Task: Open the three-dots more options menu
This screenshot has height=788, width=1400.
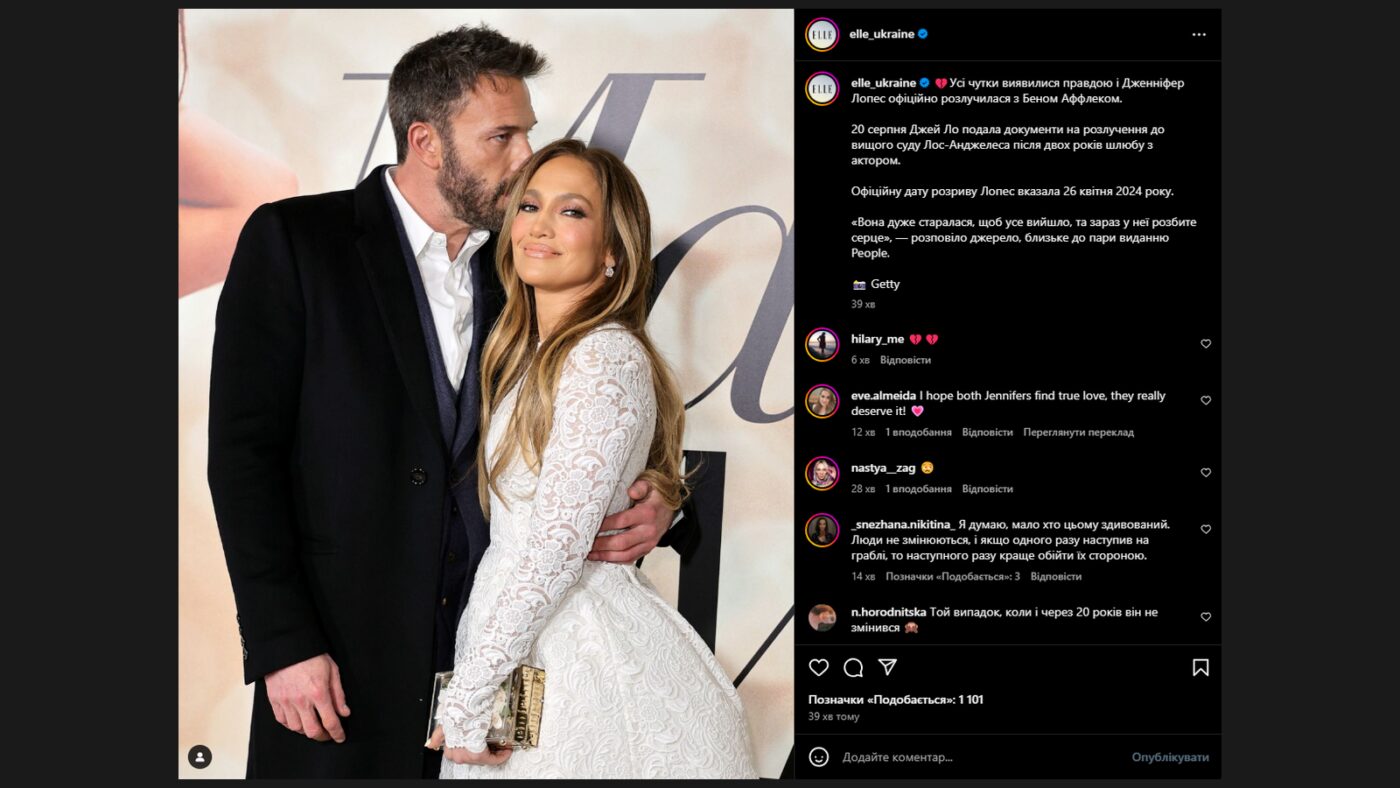Action: click(x=1198, y=34)
